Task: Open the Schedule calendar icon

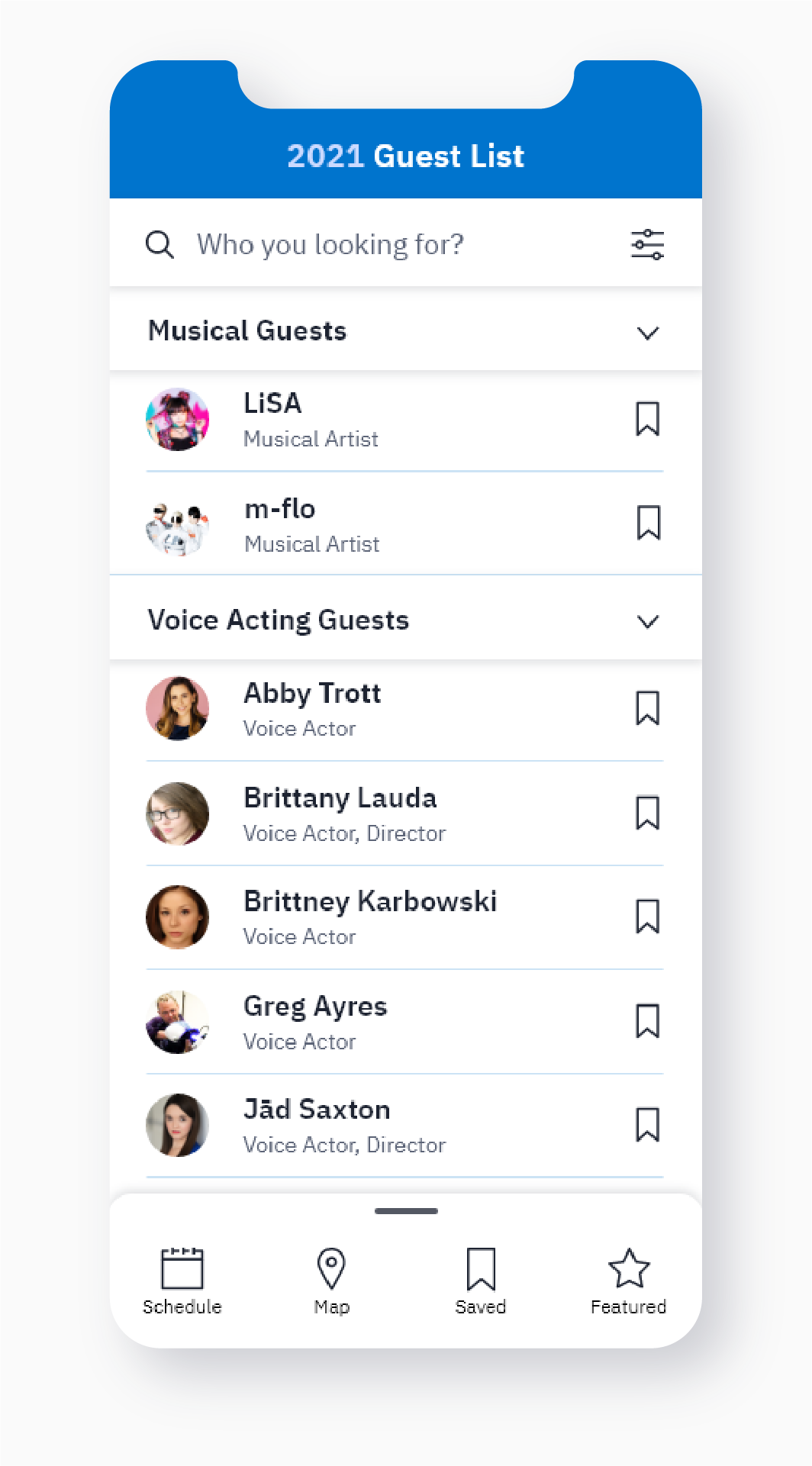Action: [182, 1268]
